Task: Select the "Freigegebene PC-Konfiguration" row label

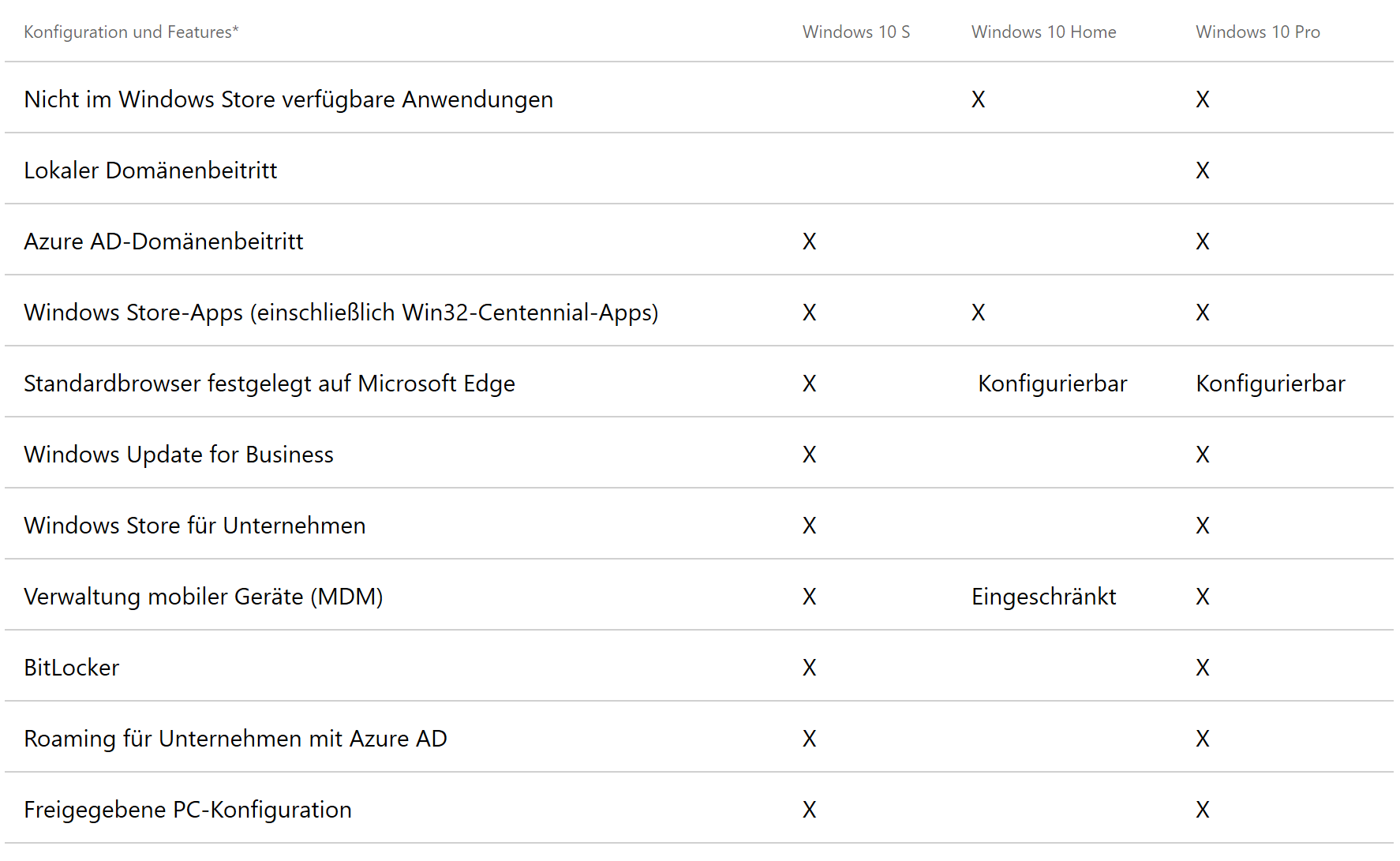Action: point(187,810)
